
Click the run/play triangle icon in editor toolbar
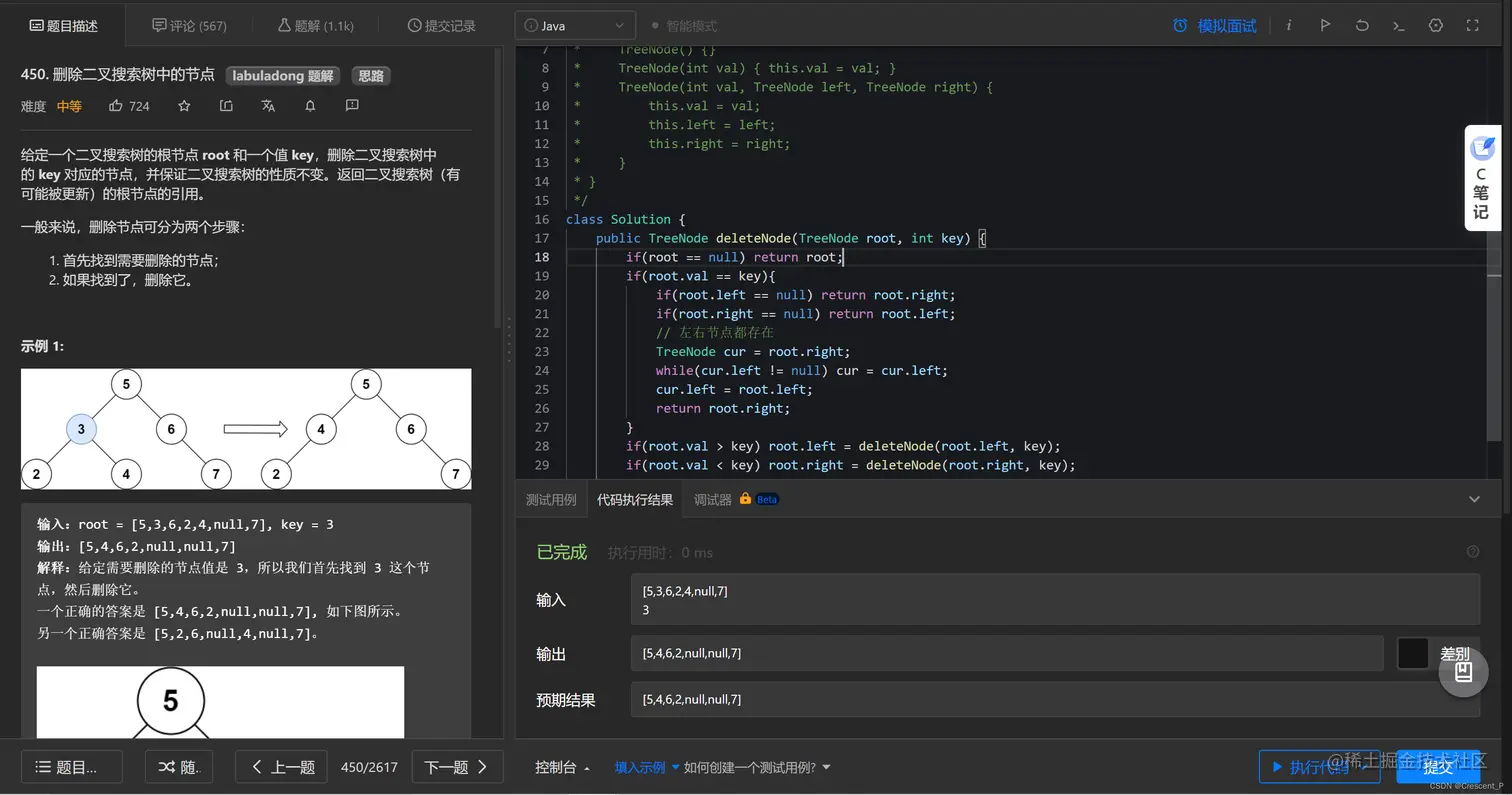pyautogui.click(x=1325, y=25)
